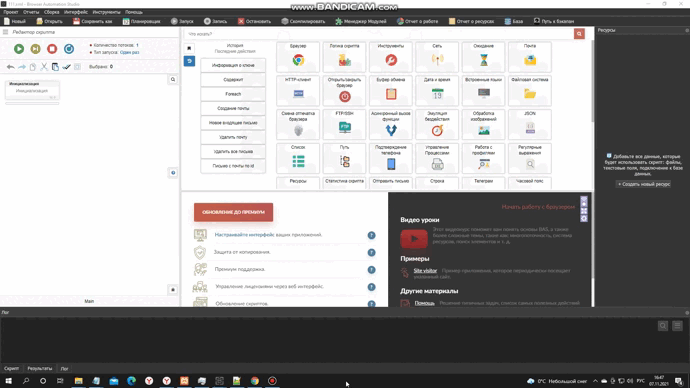Open the Помощь menu in menu bar
690x388 pixels.
(x=134, y=12)
